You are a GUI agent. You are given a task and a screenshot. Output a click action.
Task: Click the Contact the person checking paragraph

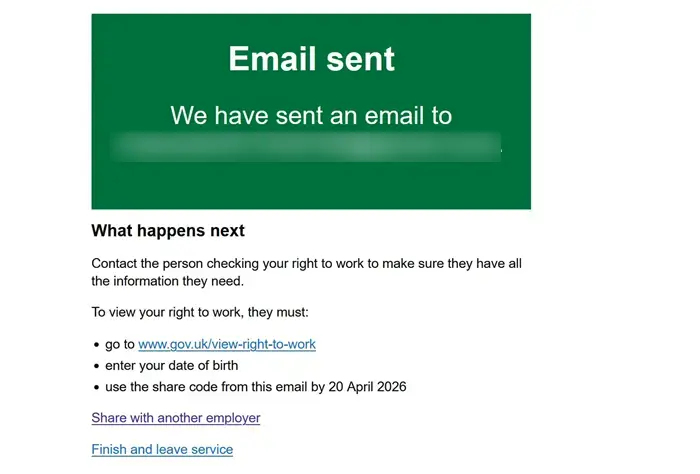tap(307, 264)
